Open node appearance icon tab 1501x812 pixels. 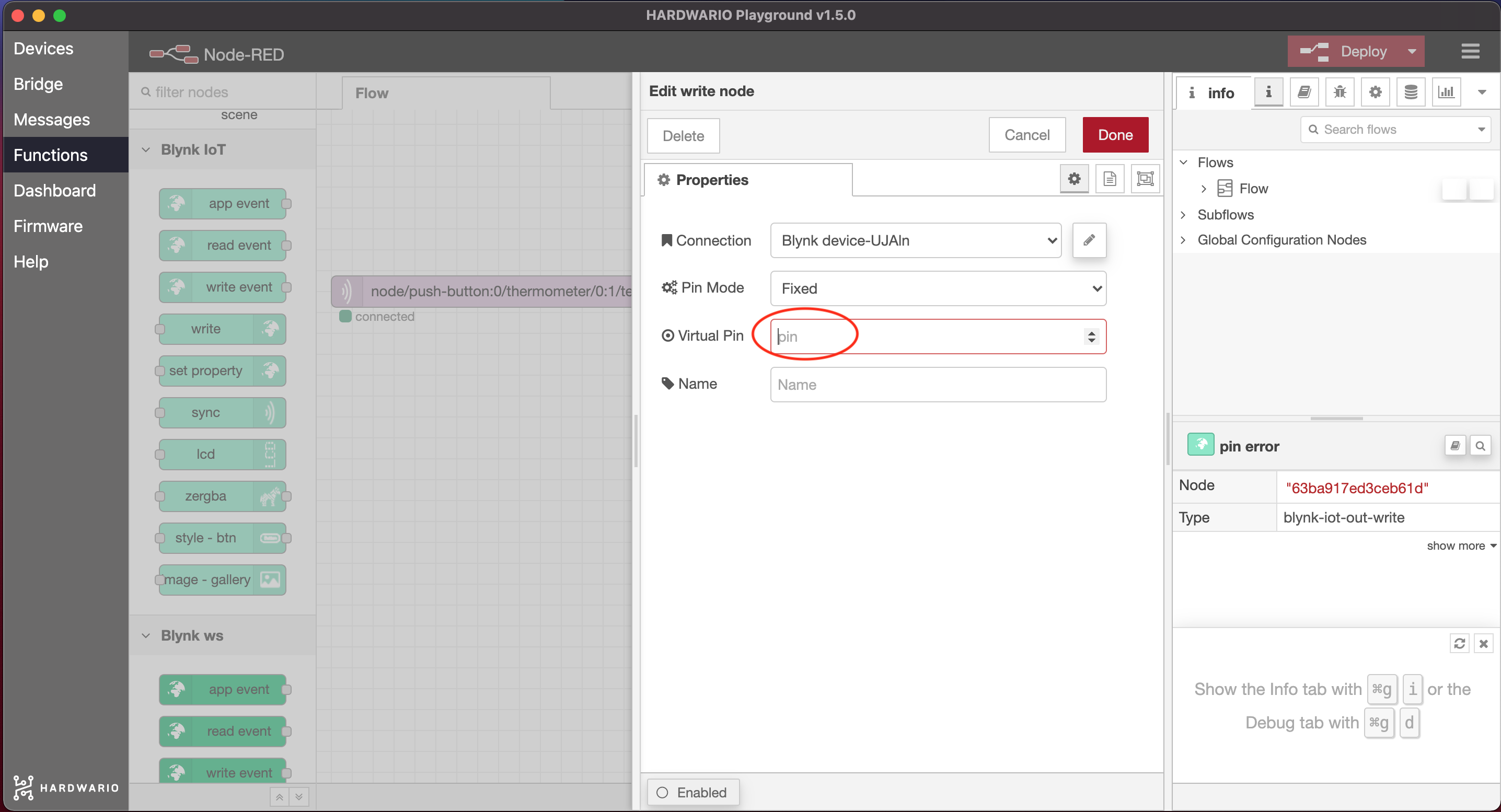pos(1145,179)
